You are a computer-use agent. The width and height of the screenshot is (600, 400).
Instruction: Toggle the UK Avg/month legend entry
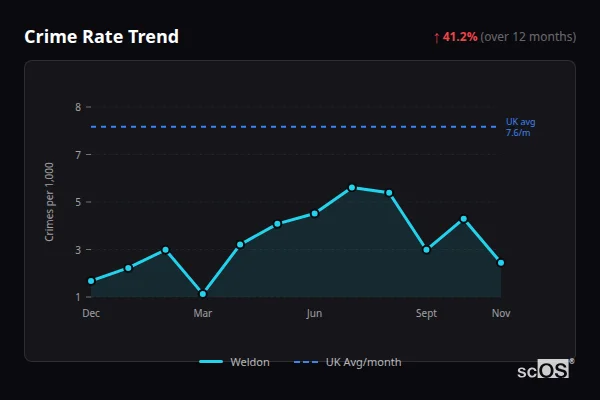(347, 362)
